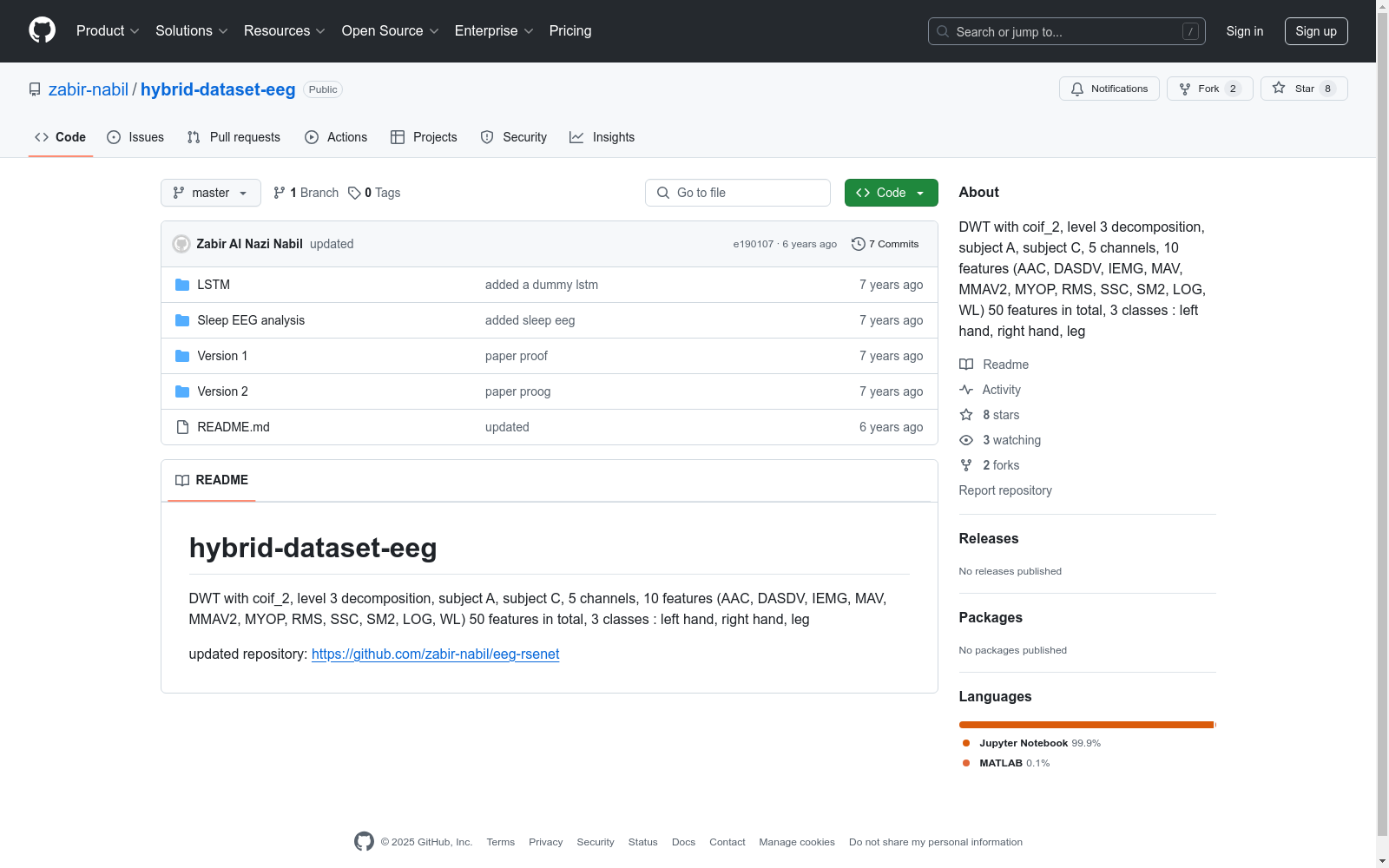
Task: Open the green Code dropdown button
Action: 891,193
